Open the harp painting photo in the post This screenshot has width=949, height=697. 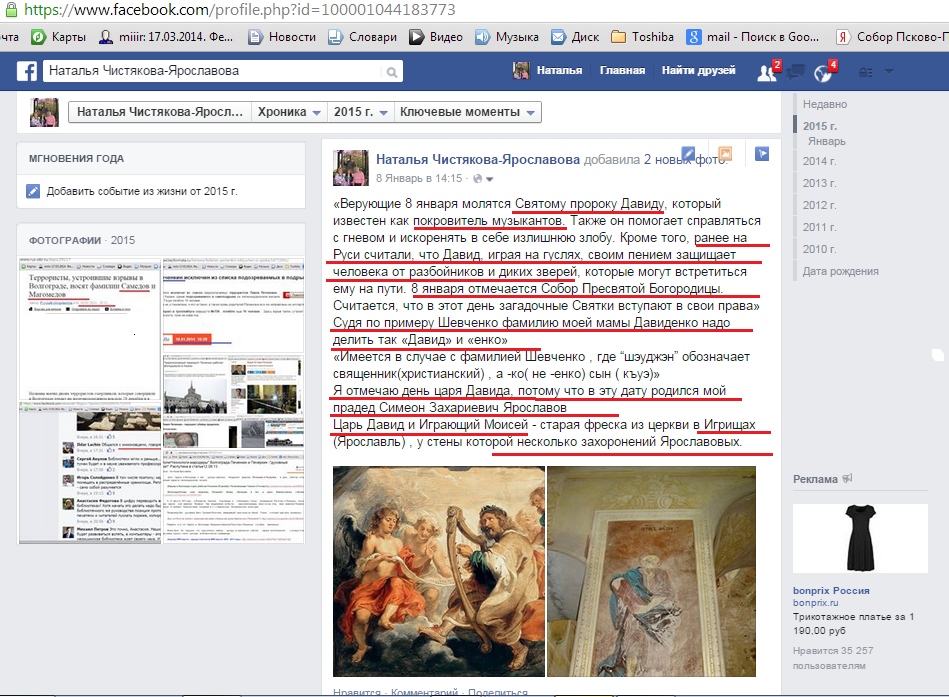pos(439,571)
